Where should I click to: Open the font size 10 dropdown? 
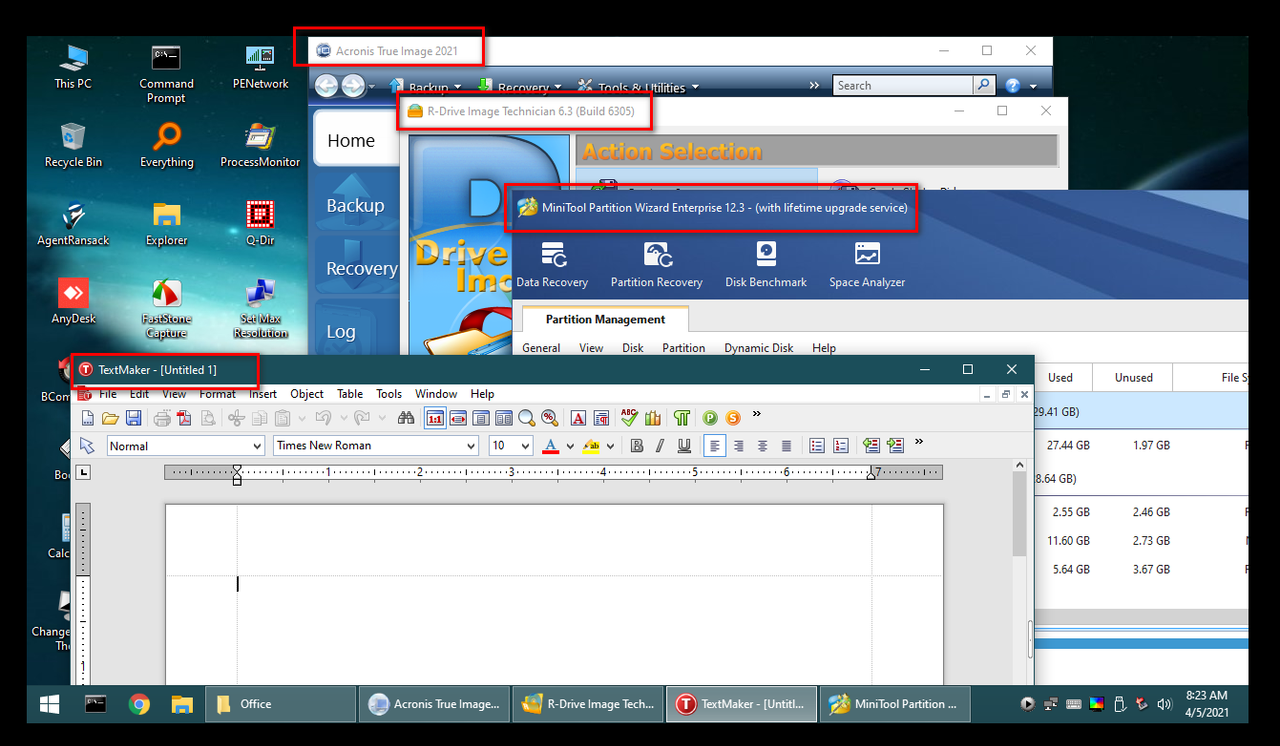coord(526,446)
